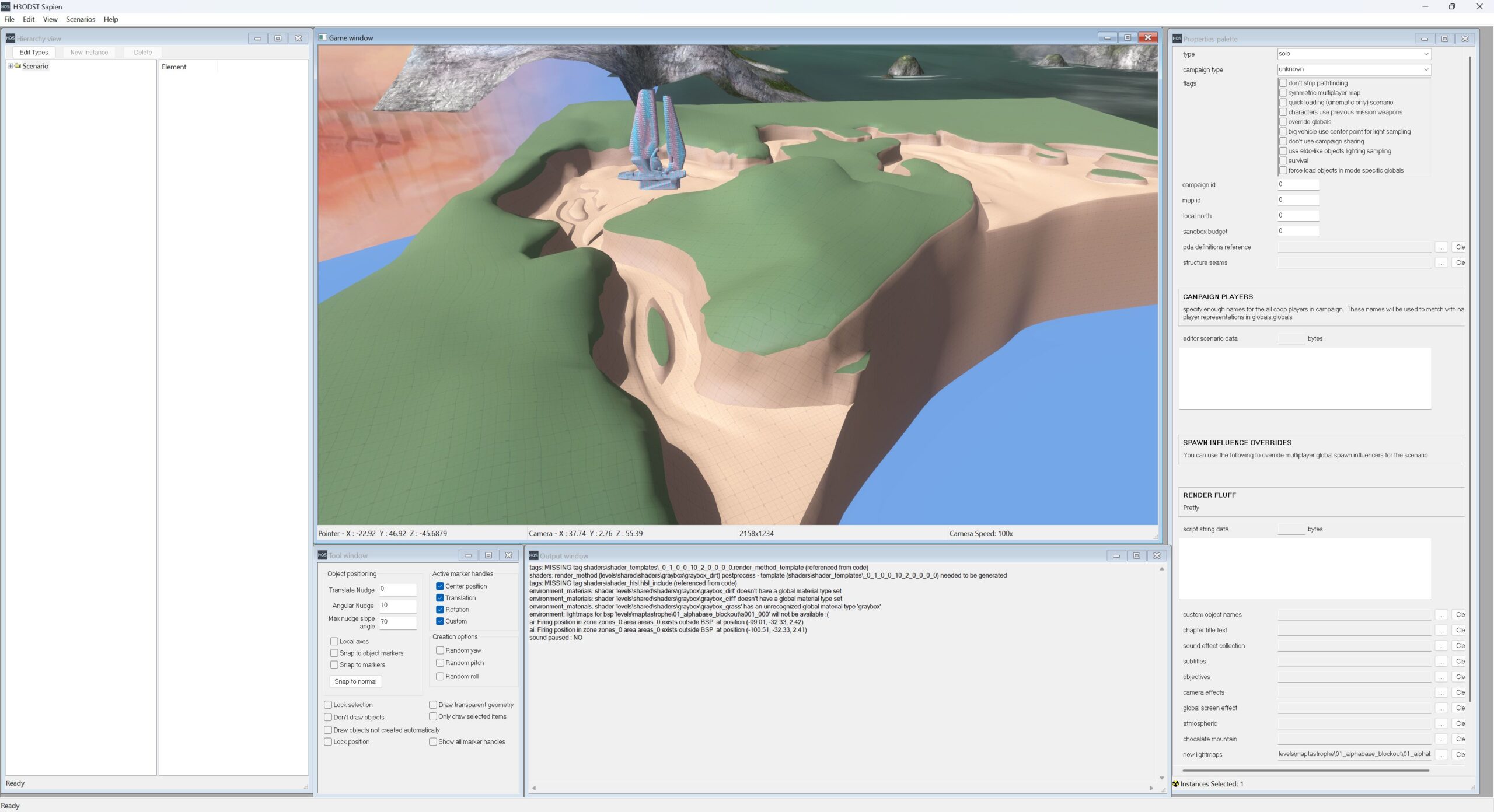The width and height of the screenshot is (1494, 812).
Task: Click the Tool window title bar icon
Action: pyautogui.click(x=322, y=555)
